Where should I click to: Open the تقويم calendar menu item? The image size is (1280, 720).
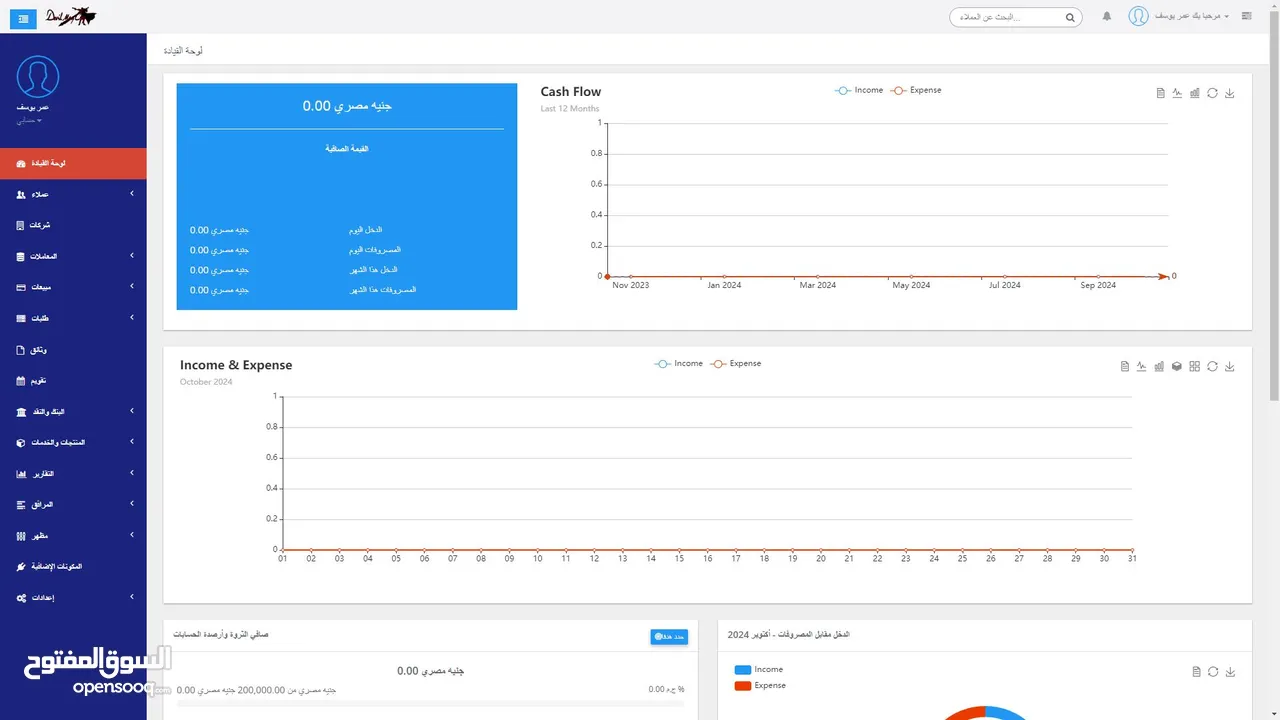click(x=73, y=380)
